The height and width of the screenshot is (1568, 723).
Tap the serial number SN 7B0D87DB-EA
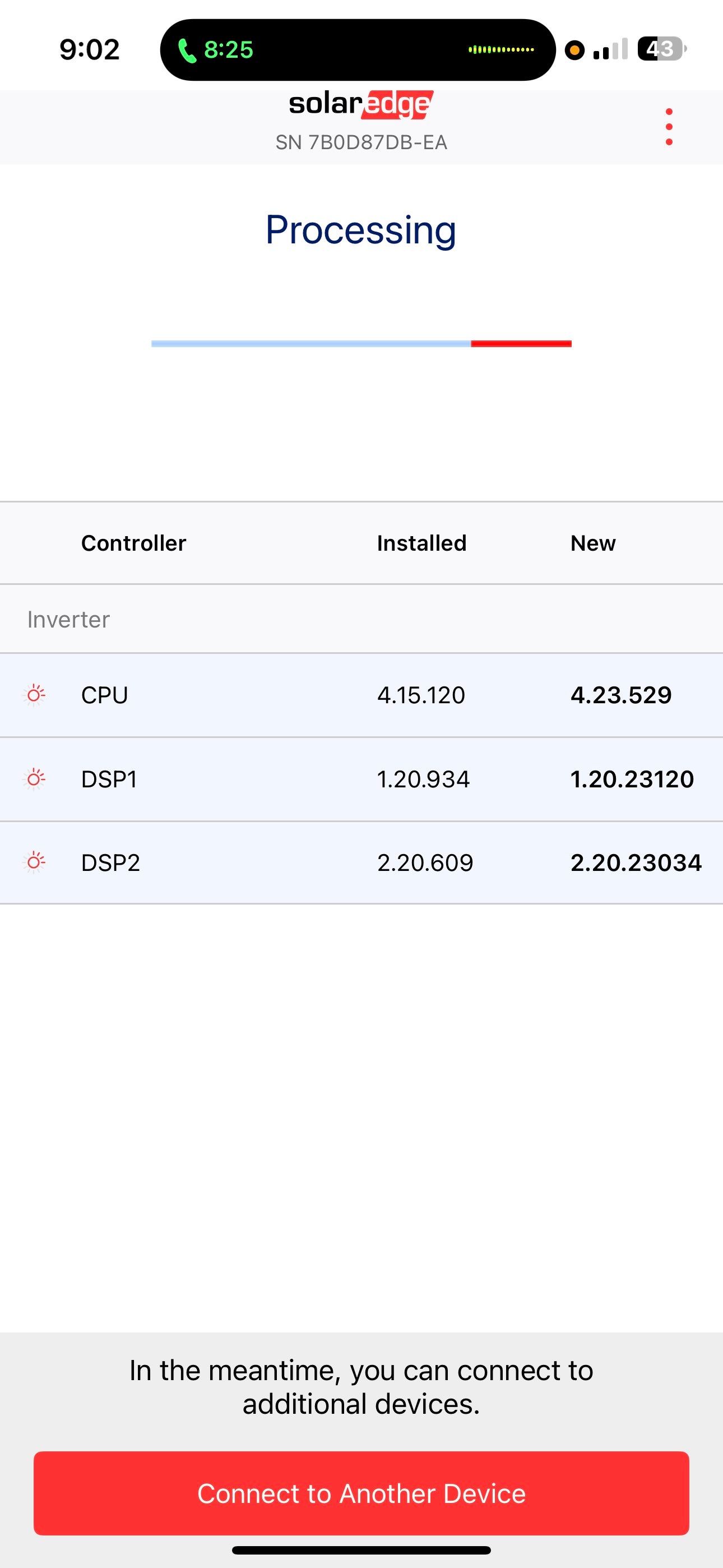[x=361, y=142]
